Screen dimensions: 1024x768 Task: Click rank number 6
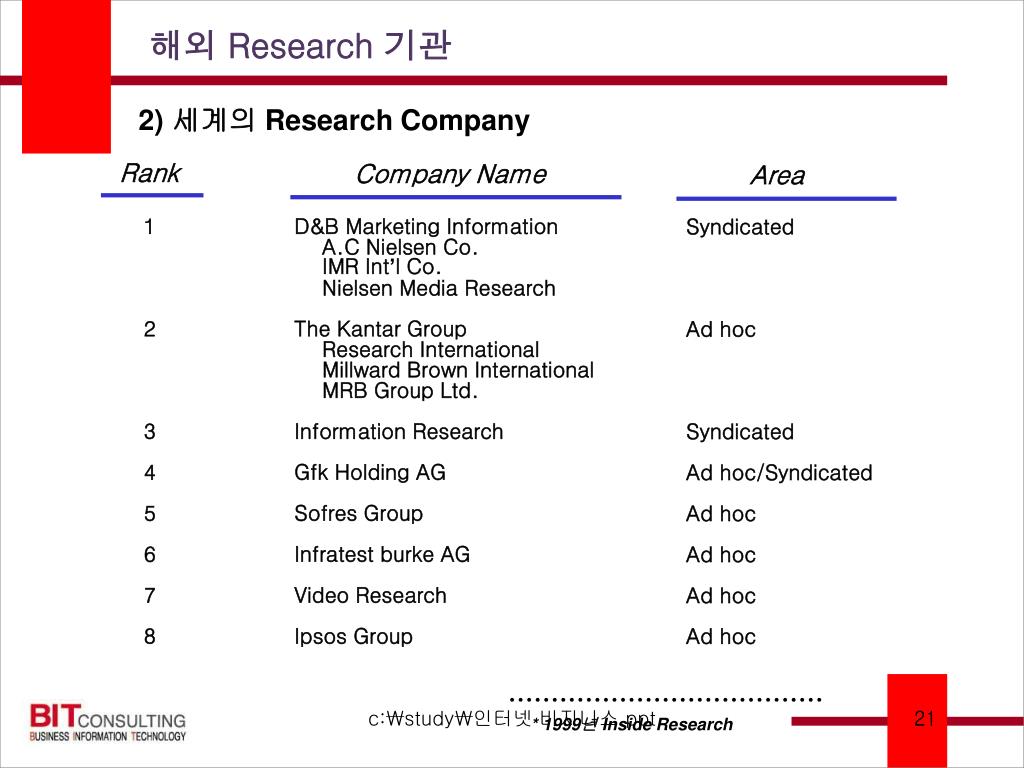pos(150,554)
